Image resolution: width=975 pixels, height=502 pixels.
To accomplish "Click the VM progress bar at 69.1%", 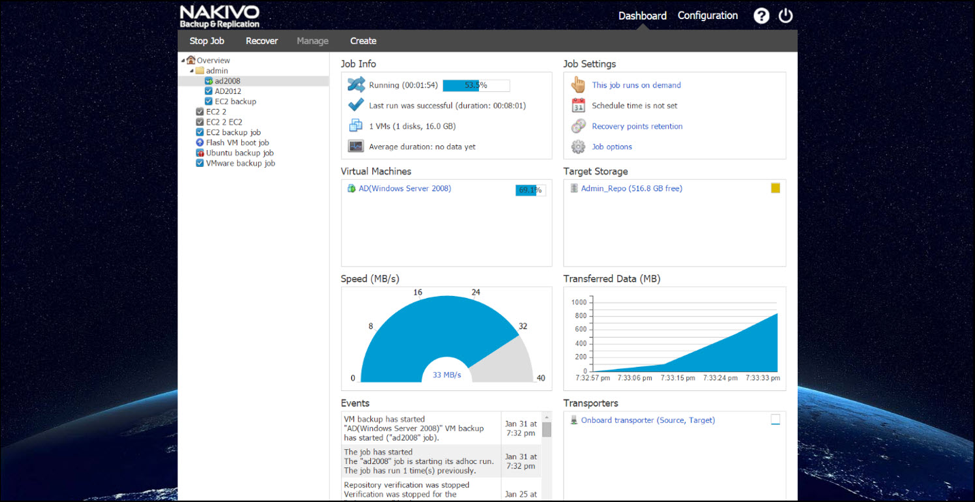I will point(530,190).
